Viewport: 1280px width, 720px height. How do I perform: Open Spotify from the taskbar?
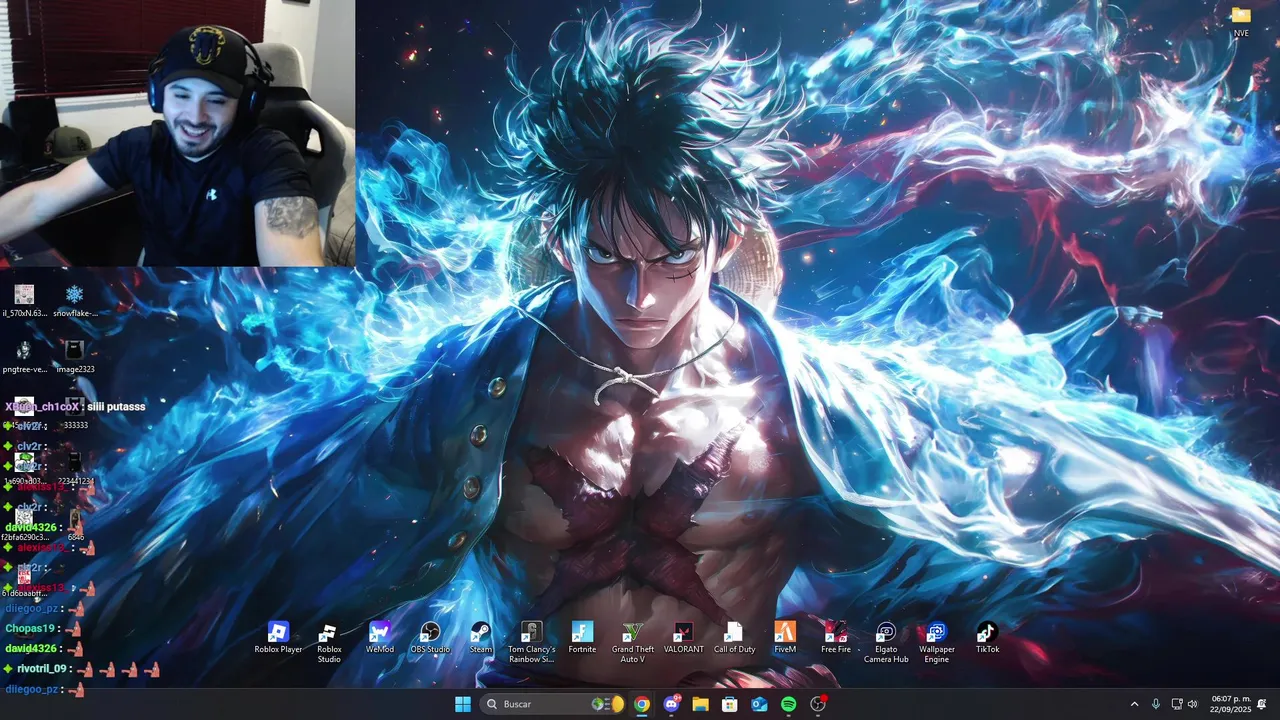(x=788, y=704)
